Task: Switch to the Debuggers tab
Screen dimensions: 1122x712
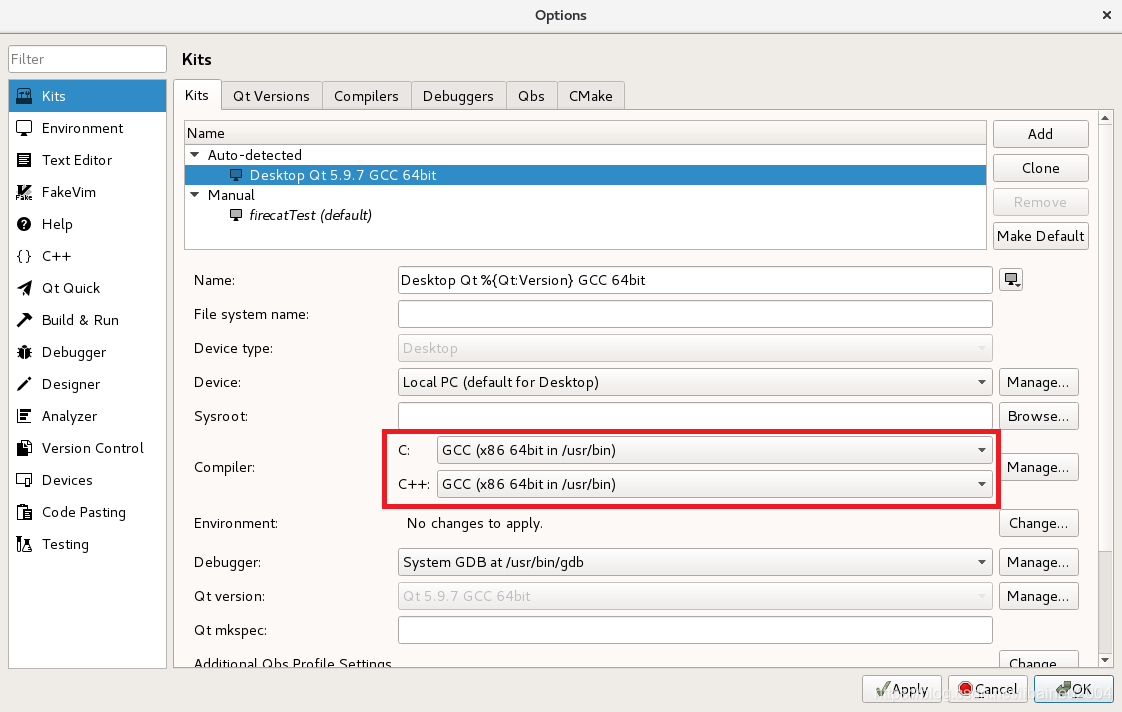Action: pyautogui.click(x=458, y=96)
